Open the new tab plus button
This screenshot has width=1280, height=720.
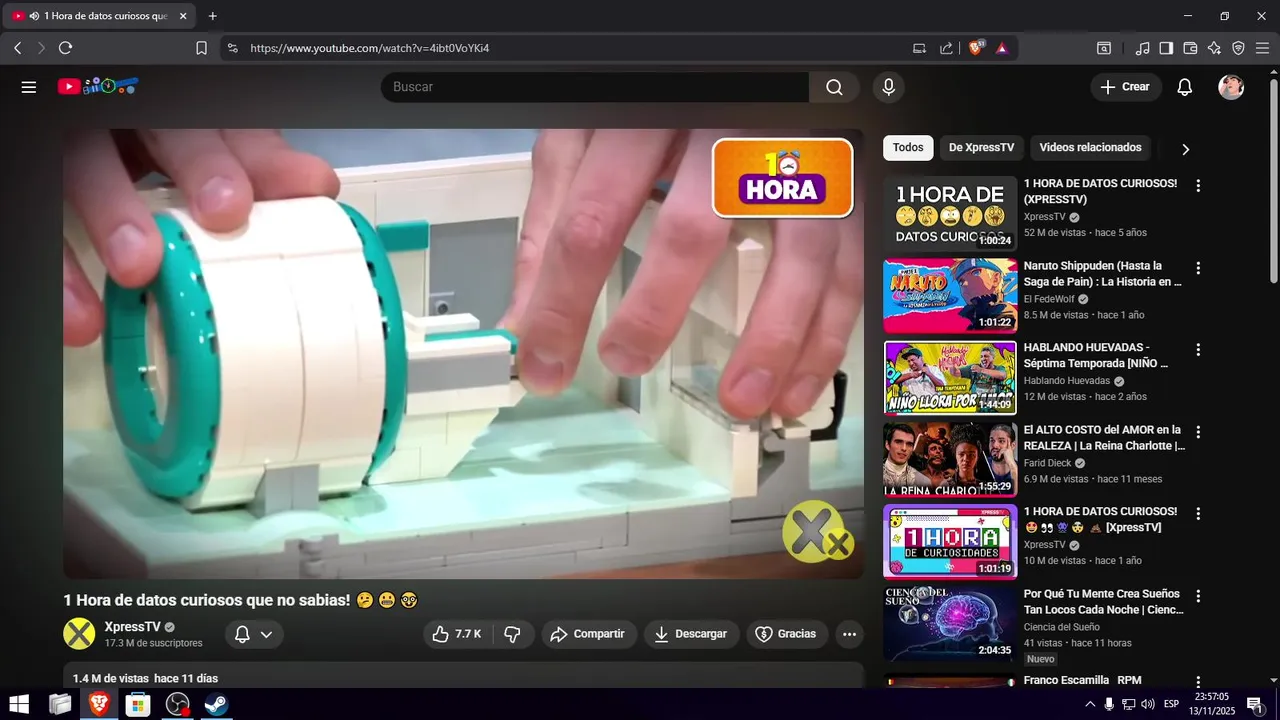[212, 16]
